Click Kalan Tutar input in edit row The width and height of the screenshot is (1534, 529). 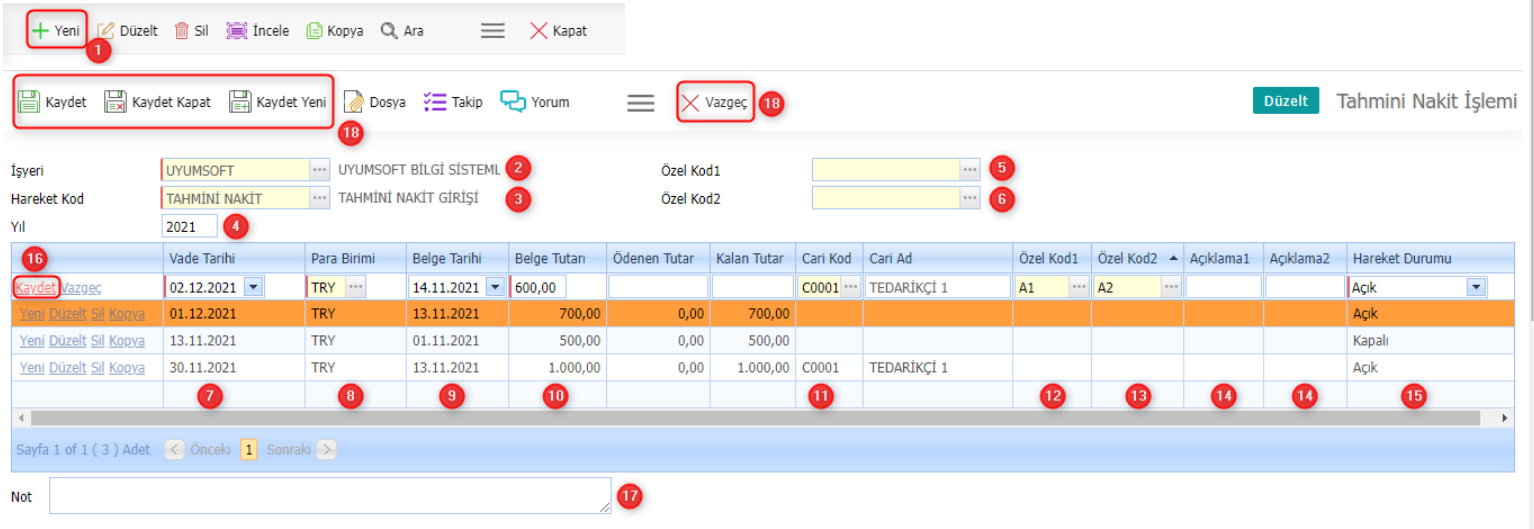(x=753, y=287)
